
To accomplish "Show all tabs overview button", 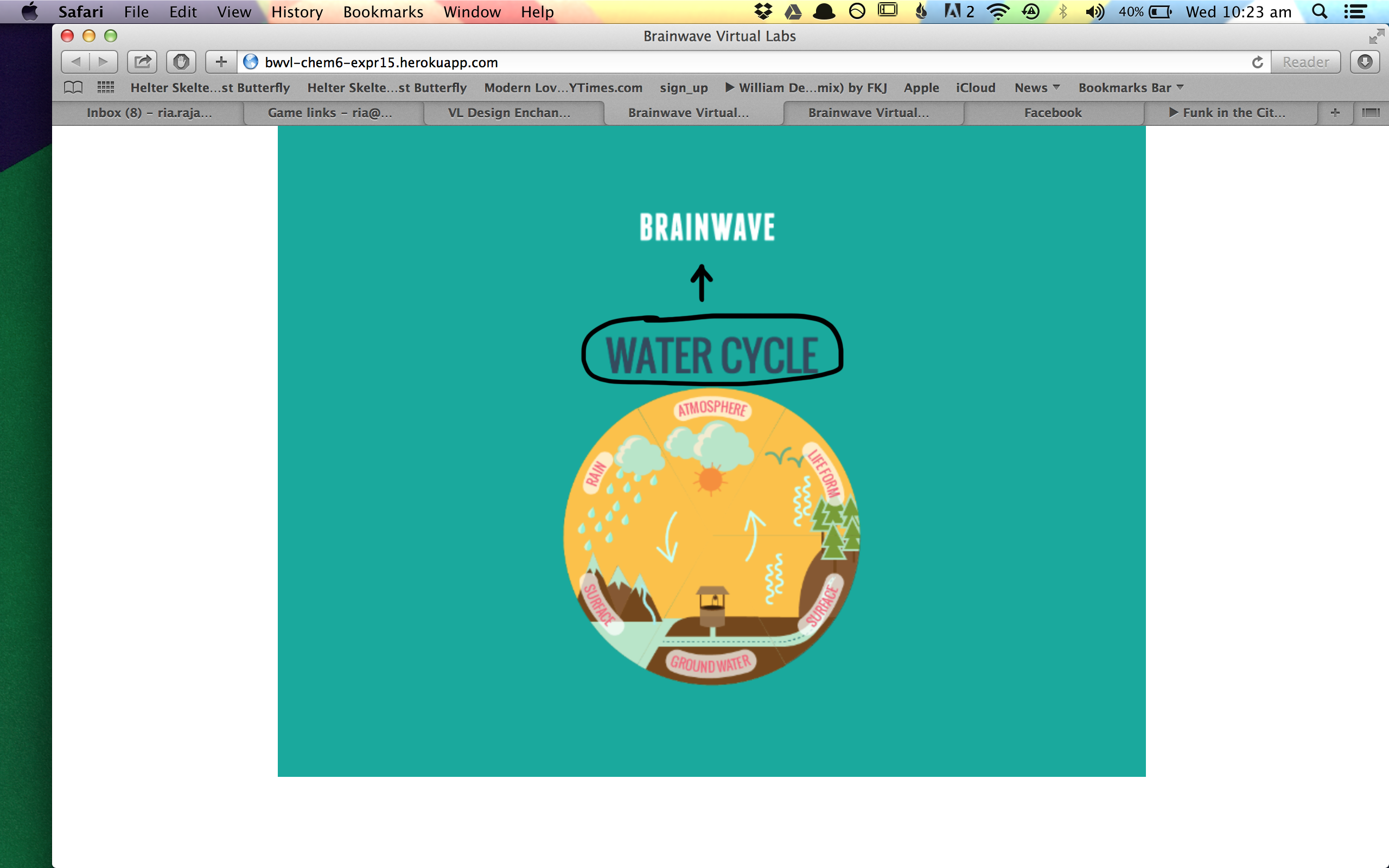I will pos(1371,112).
